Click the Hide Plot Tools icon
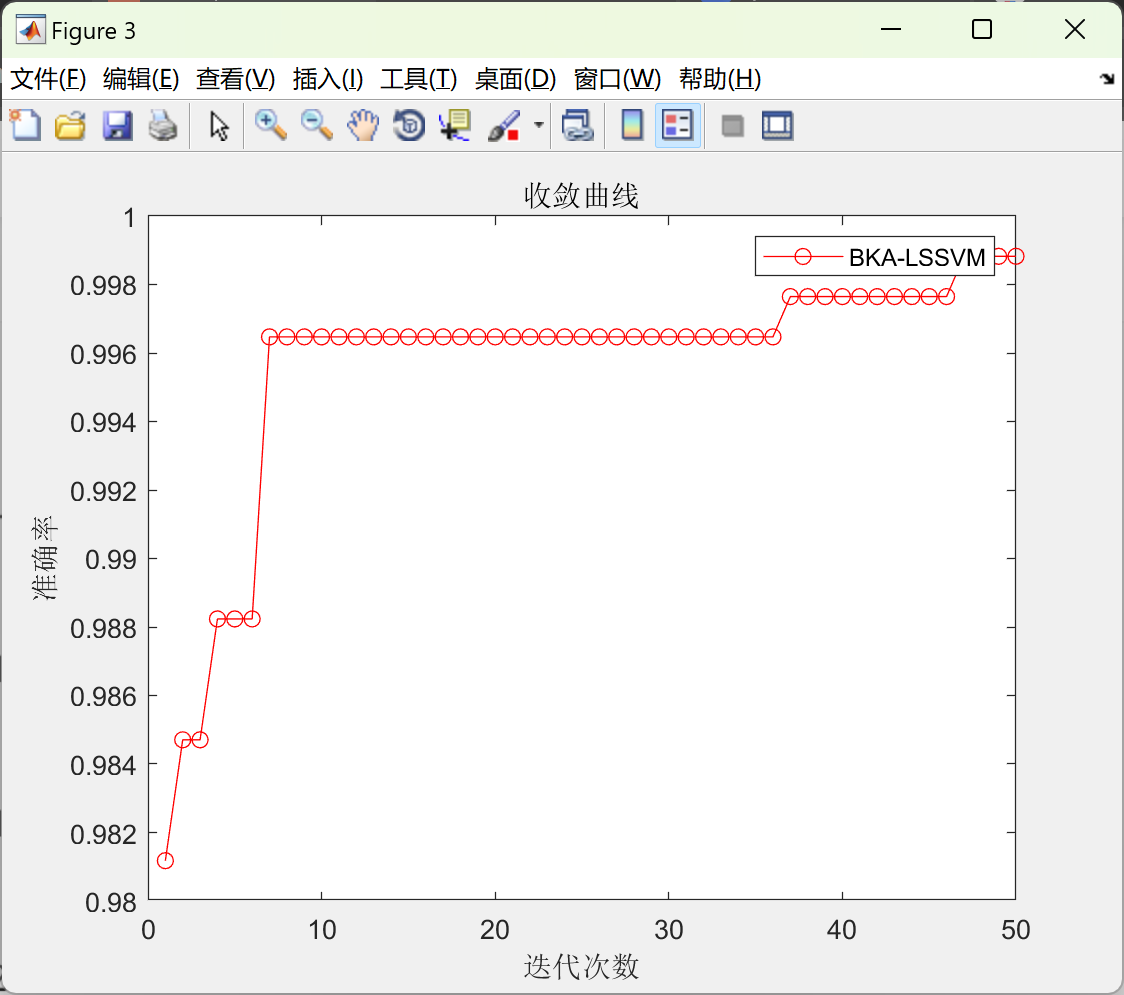The width and height of the screenshot is (1124, 995). point(732,126)
